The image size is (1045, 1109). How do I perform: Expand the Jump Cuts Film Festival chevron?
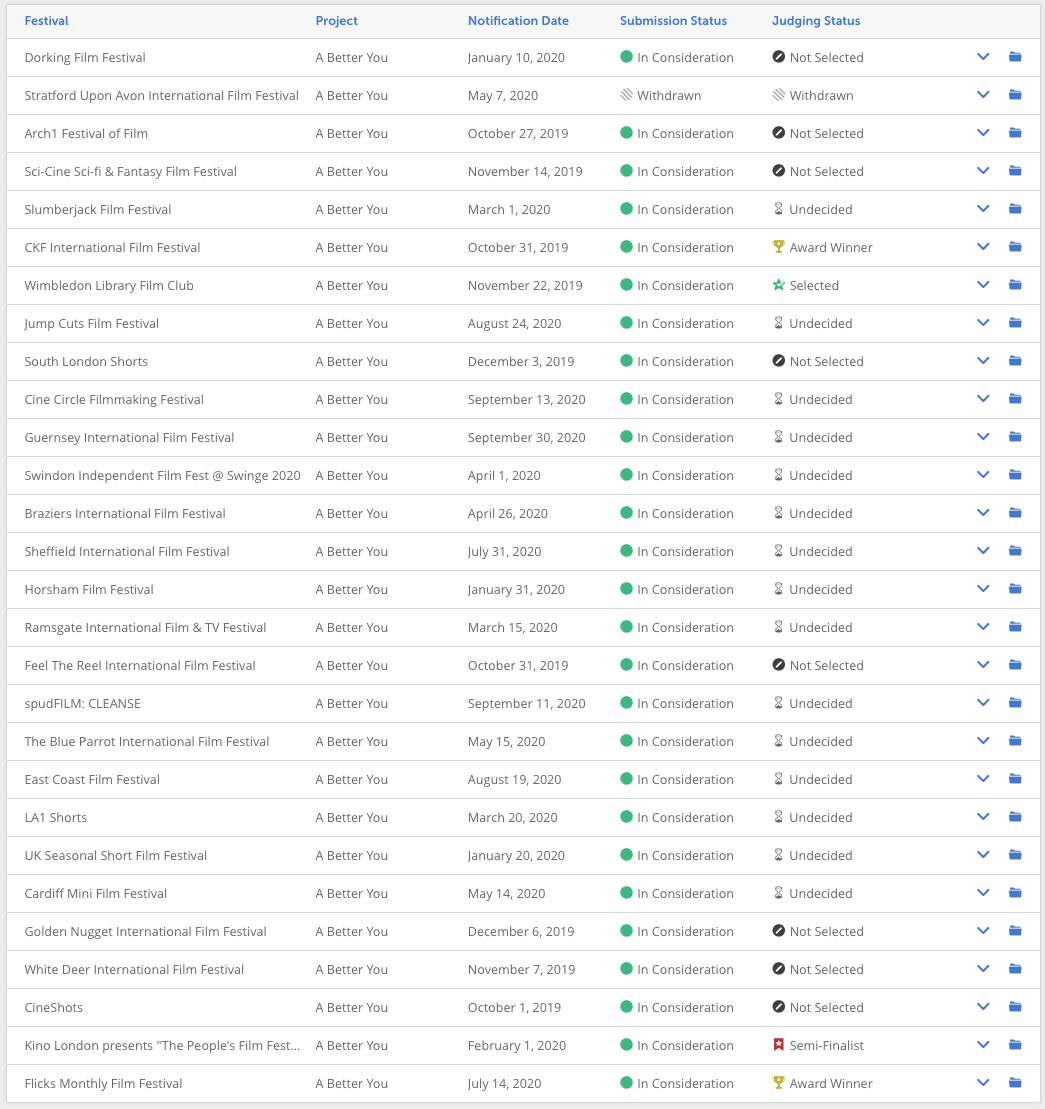tap(983, 323)
